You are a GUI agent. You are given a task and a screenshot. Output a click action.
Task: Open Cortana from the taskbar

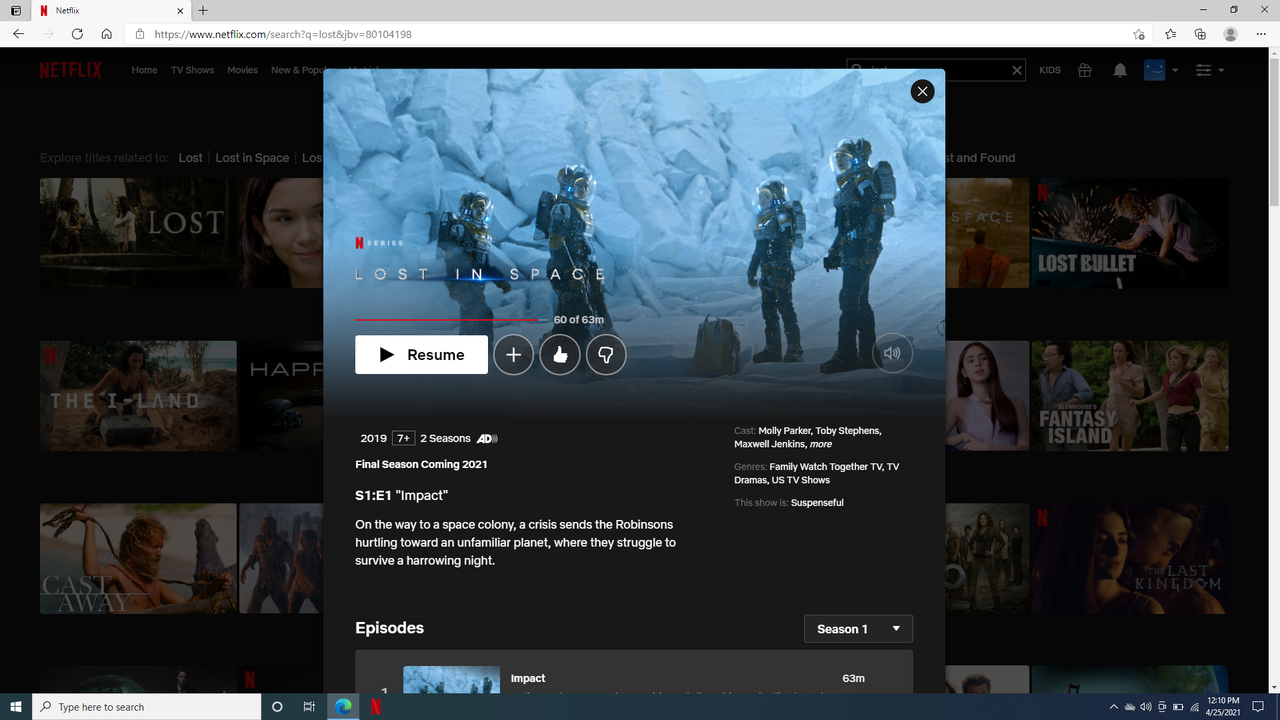277,707
